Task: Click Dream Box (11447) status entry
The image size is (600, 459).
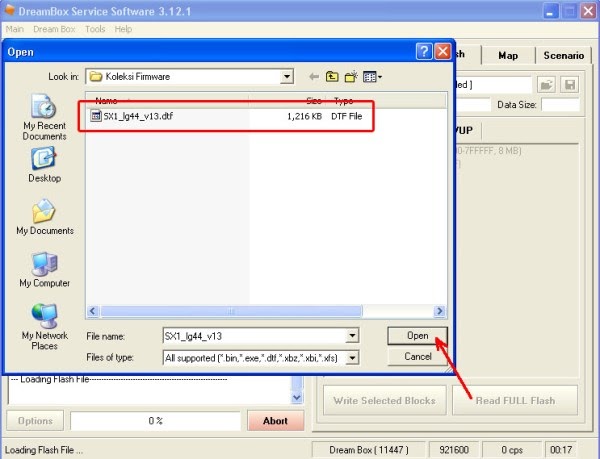Action: (368, 450)
